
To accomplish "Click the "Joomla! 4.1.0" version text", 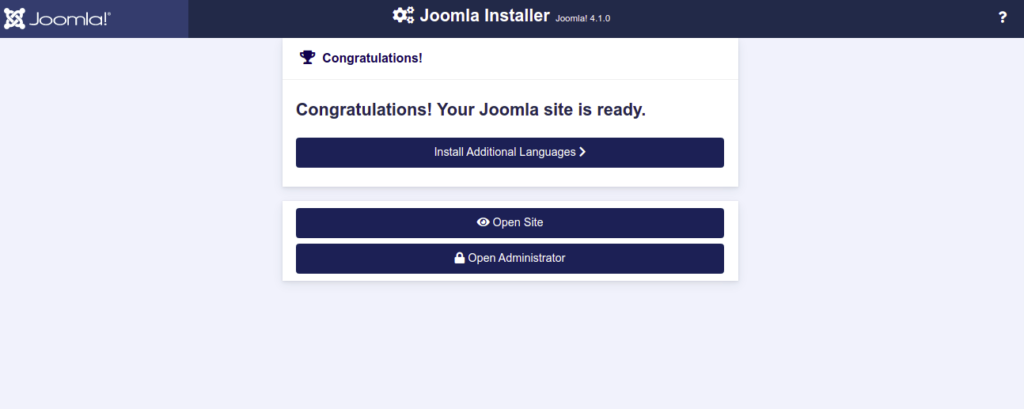I will 583,18.
